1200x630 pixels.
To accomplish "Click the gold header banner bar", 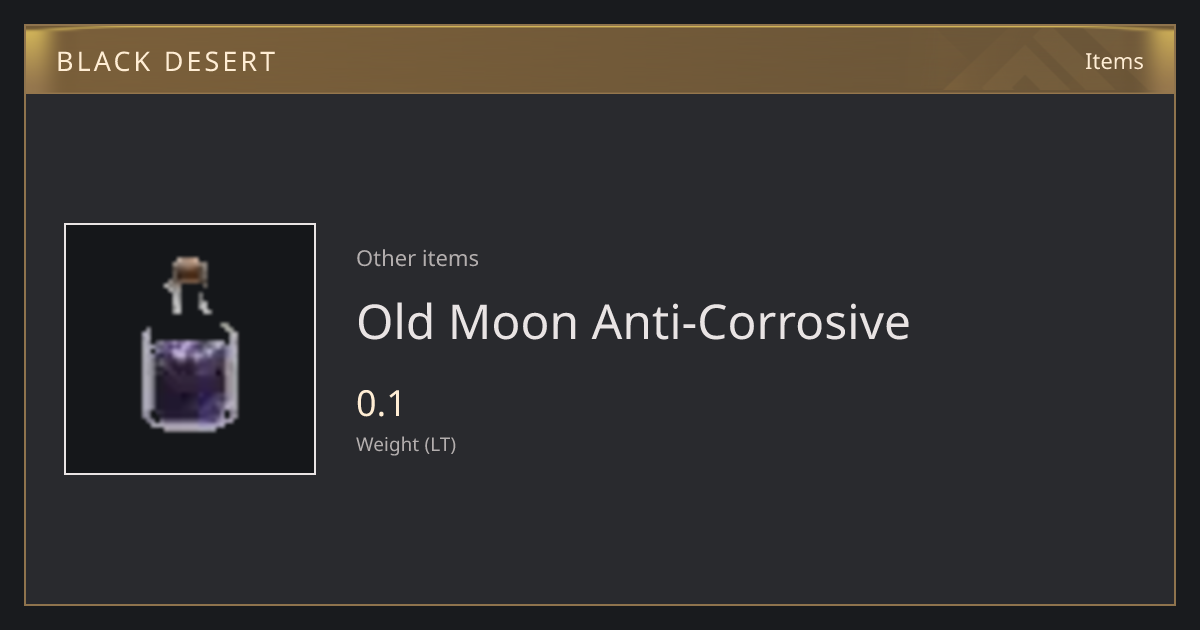I will coord(600,60).
